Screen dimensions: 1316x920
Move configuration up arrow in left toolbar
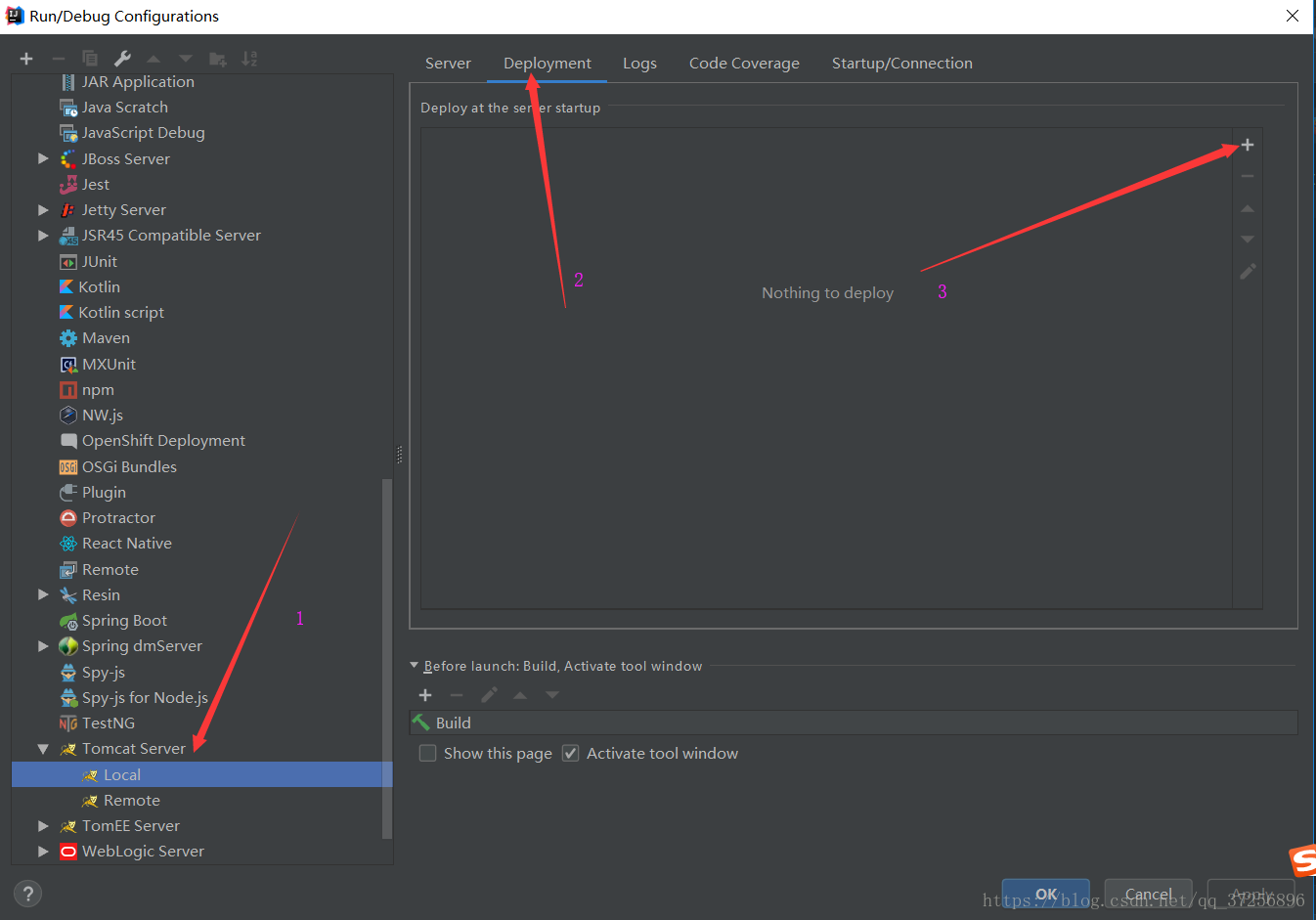pos(154,59)
